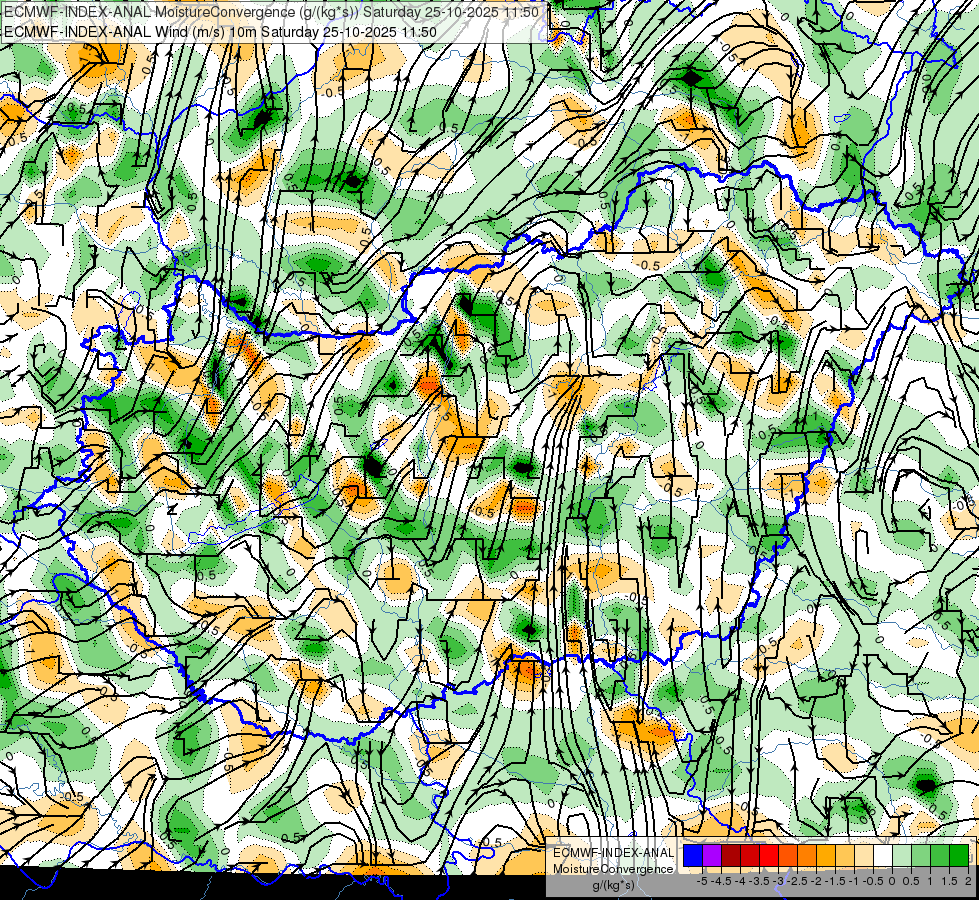Viewport: 979px width, 900px height.
Task: Click the blue legend swatch below -5
Action: point(693,856)
